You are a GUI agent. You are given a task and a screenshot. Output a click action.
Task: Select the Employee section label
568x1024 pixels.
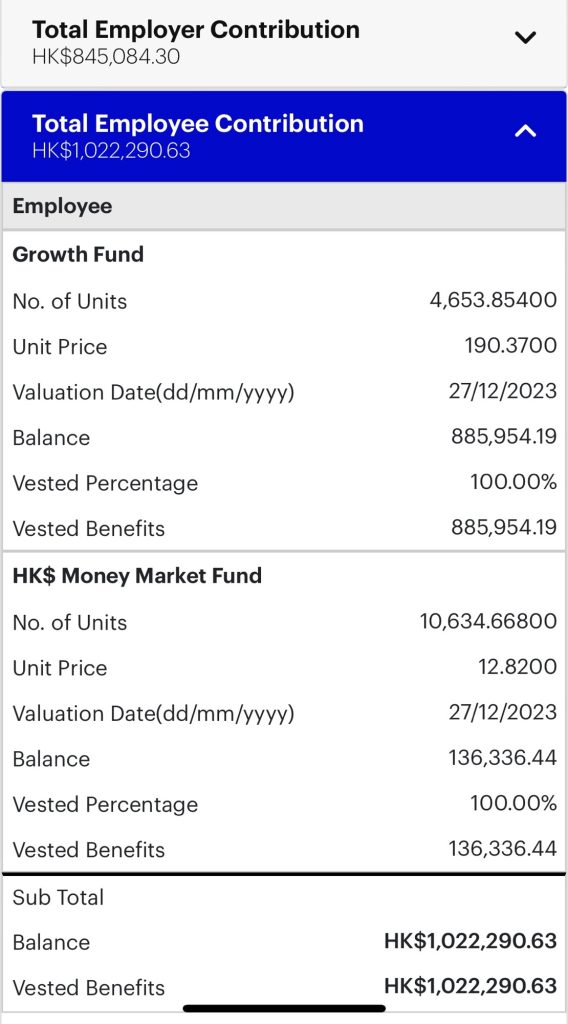tap(62, 206)
